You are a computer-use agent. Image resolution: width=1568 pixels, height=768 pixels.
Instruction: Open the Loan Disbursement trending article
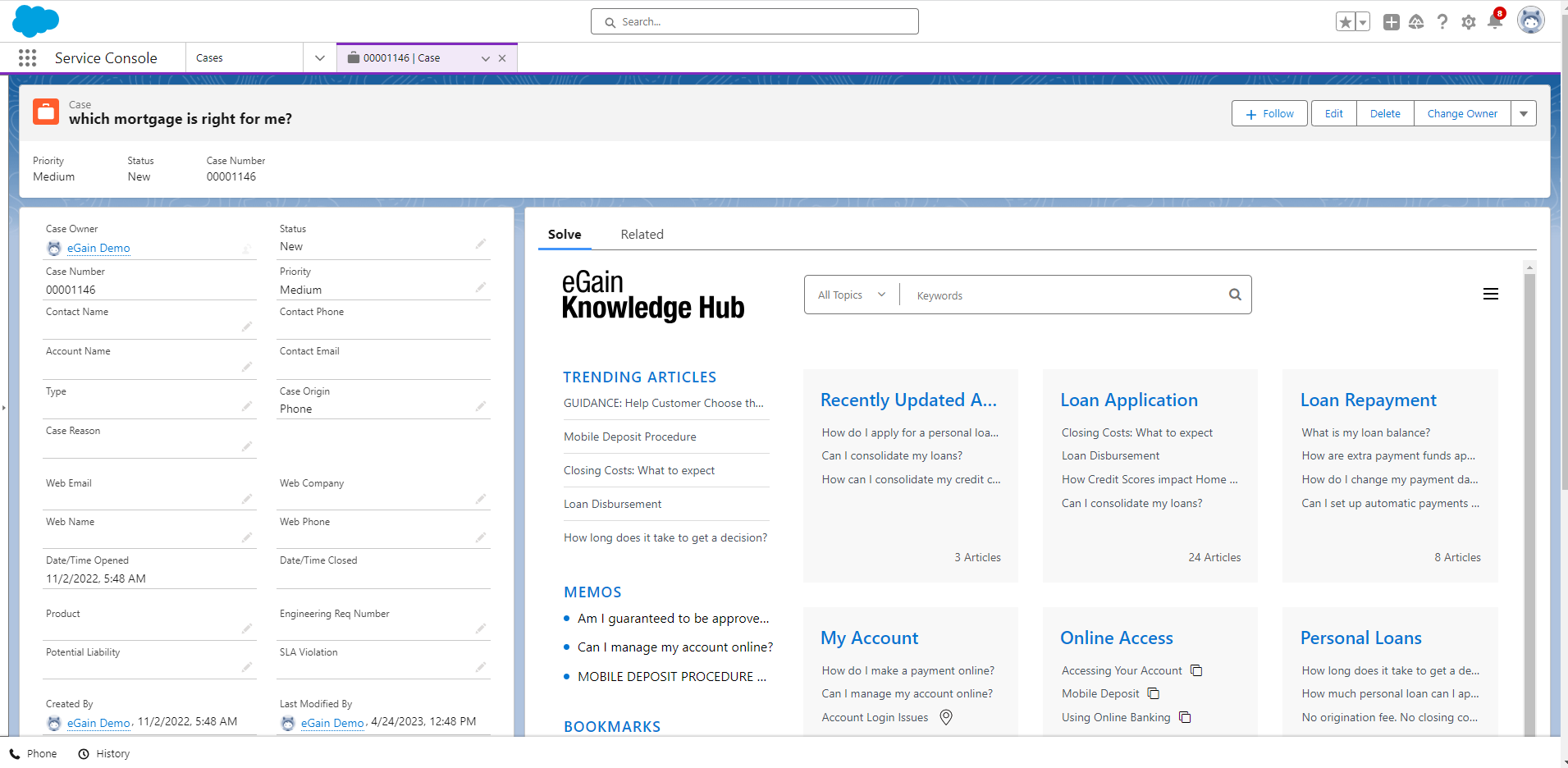point(612,504)
